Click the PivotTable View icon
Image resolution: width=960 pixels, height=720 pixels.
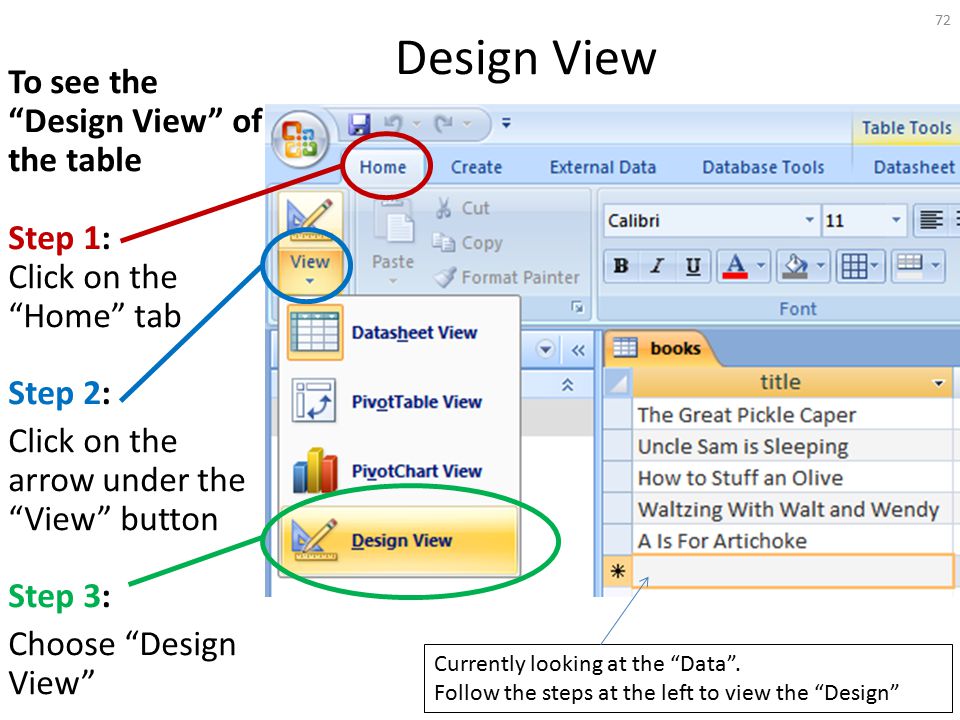coord(313,401)
